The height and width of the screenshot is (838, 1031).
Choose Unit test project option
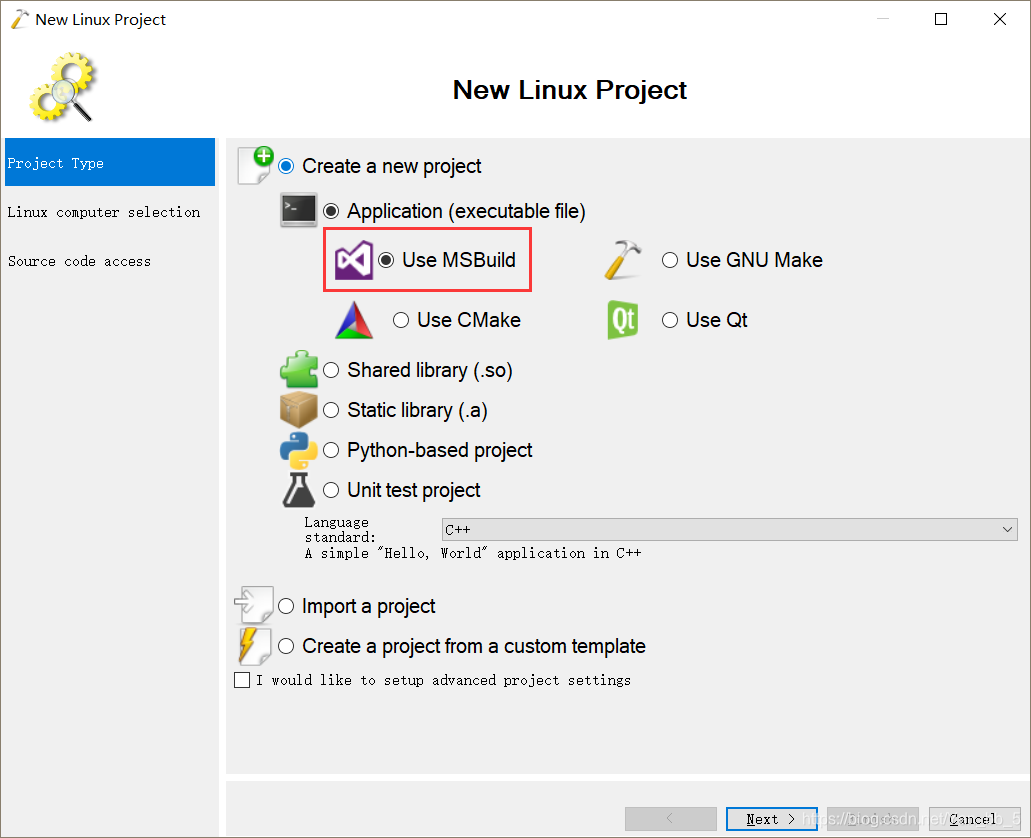(331, 490)
